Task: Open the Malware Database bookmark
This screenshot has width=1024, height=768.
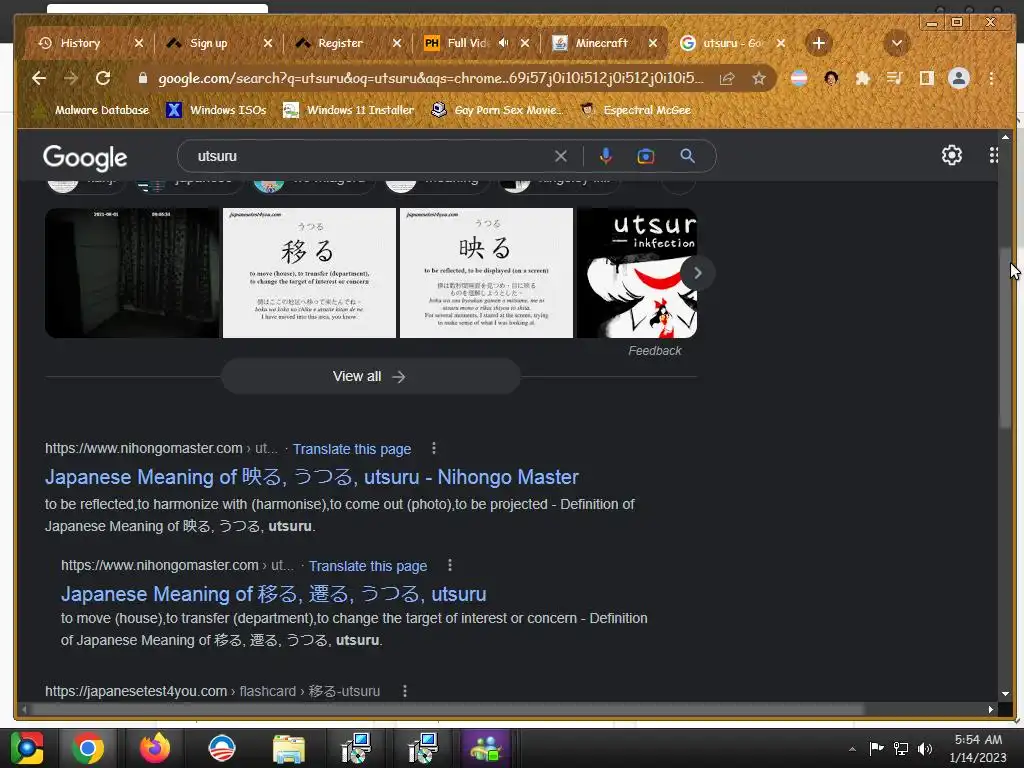Action: [92, 110]
